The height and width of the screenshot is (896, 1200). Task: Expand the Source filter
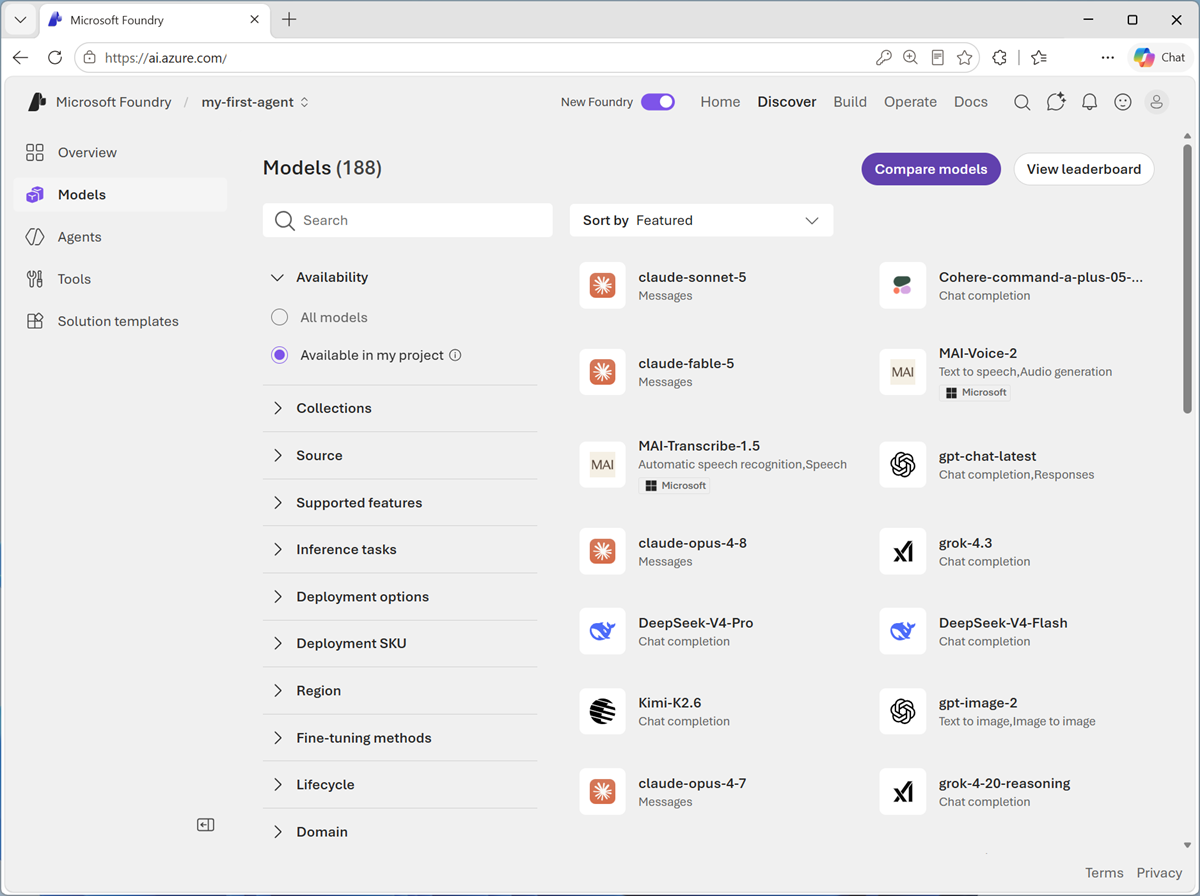coord(400,455)
